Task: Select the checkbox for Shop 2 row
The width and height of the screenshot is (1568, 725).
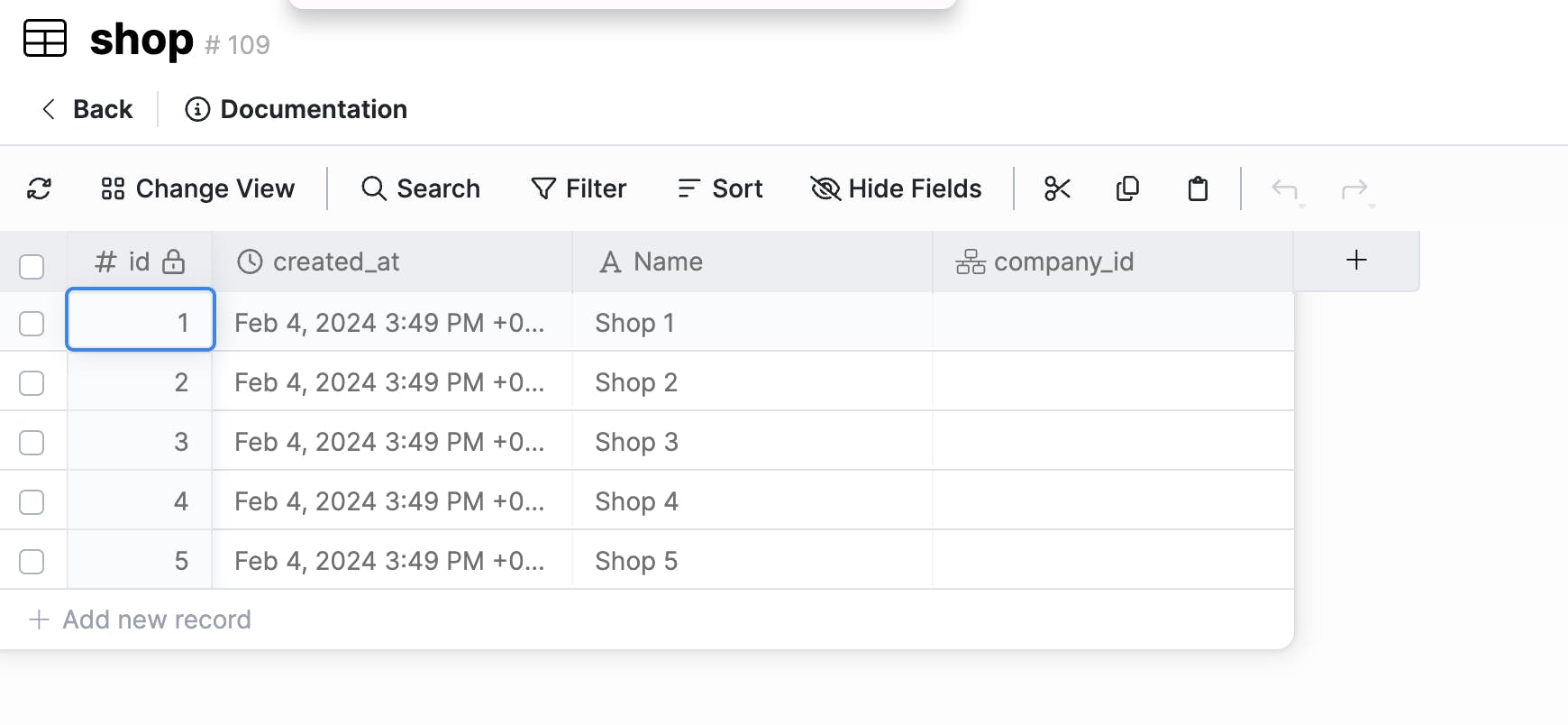Action: click(x=32, y=383)
